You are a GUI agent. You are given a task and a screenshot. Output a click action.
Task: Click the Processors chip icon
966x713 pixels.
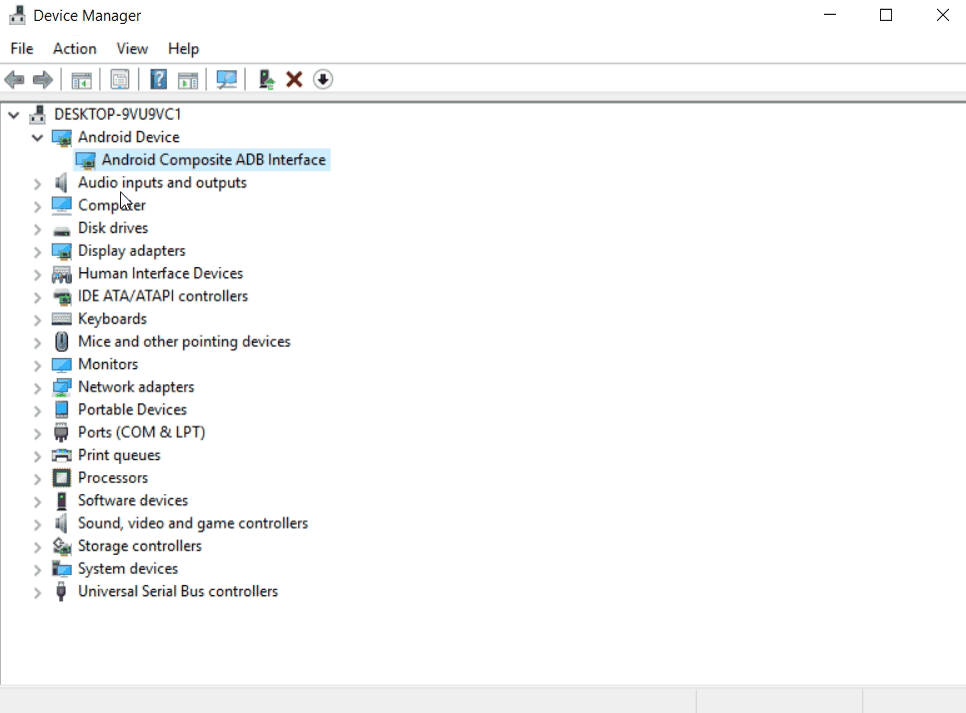click(62, 478)
